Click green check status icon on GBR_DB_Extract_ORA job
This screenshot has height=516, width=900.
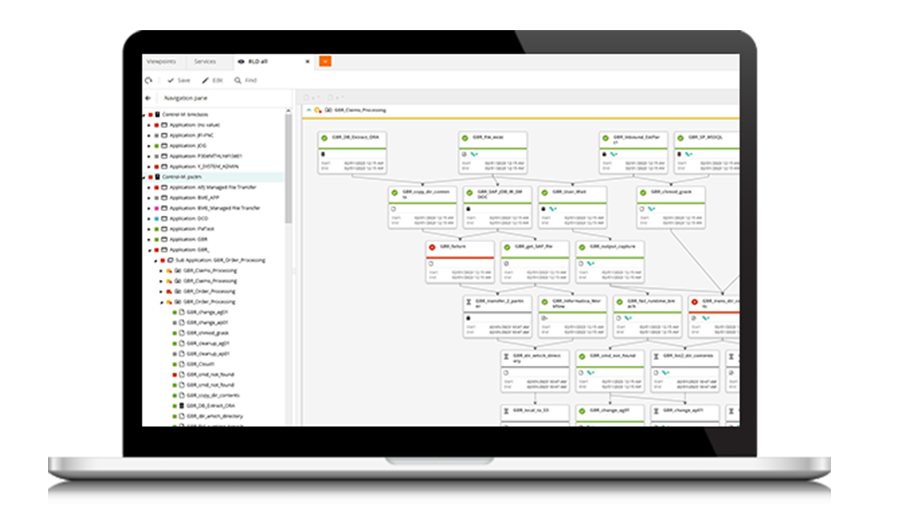[x=325, y=137]
